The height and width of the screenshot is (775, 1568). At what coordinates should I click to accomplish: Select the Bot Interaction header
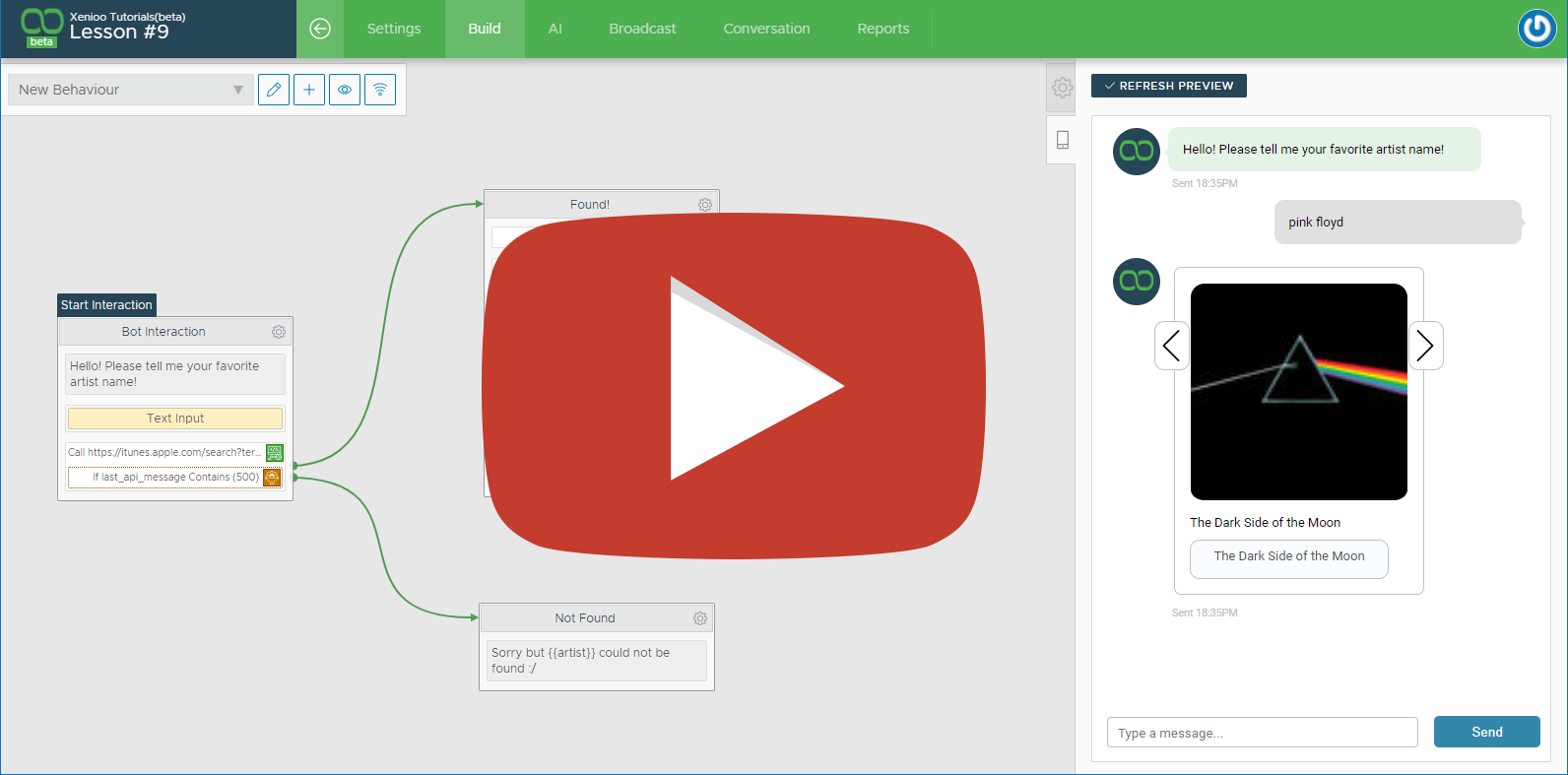point(163,332)
